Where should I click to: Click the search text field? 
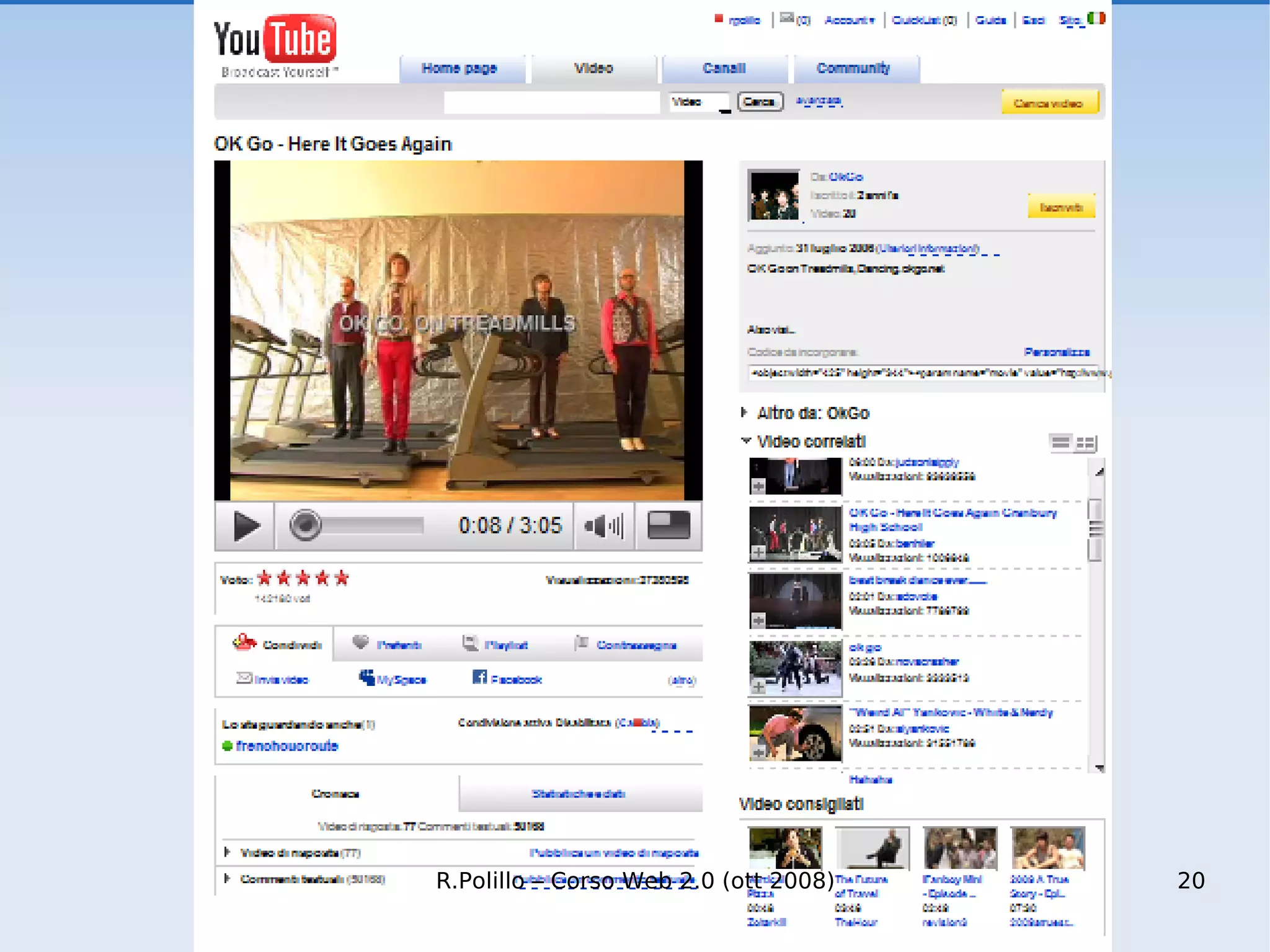pyautogui.click(x=552, y=102)
